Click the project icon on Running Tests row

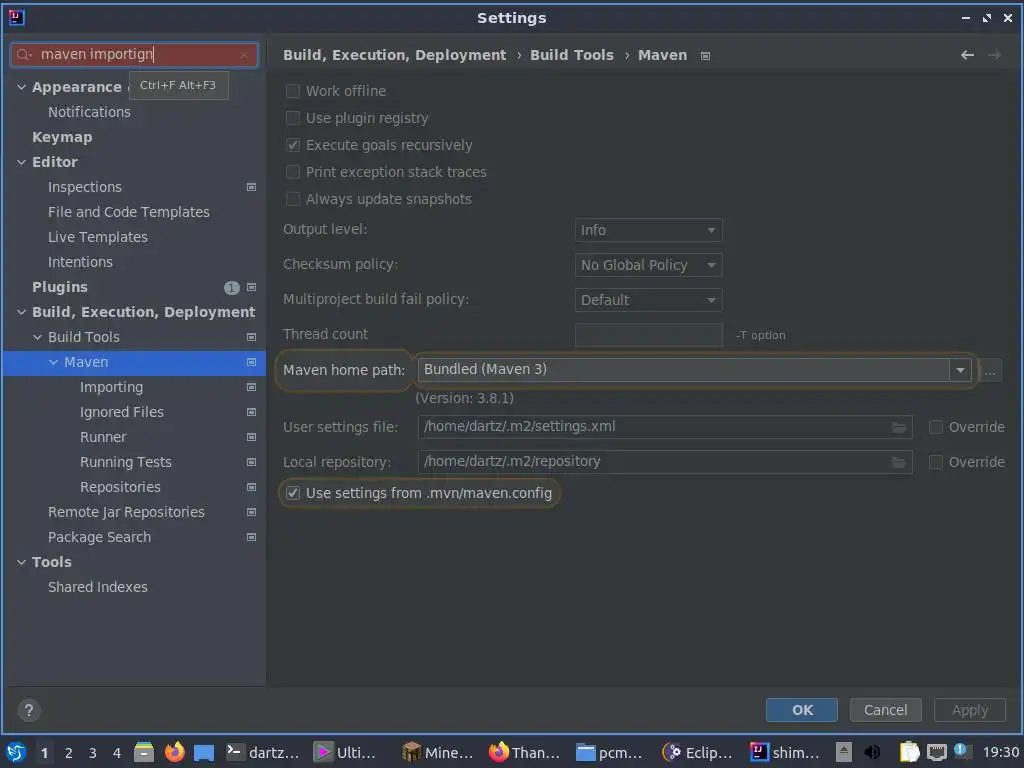(251, 462)
